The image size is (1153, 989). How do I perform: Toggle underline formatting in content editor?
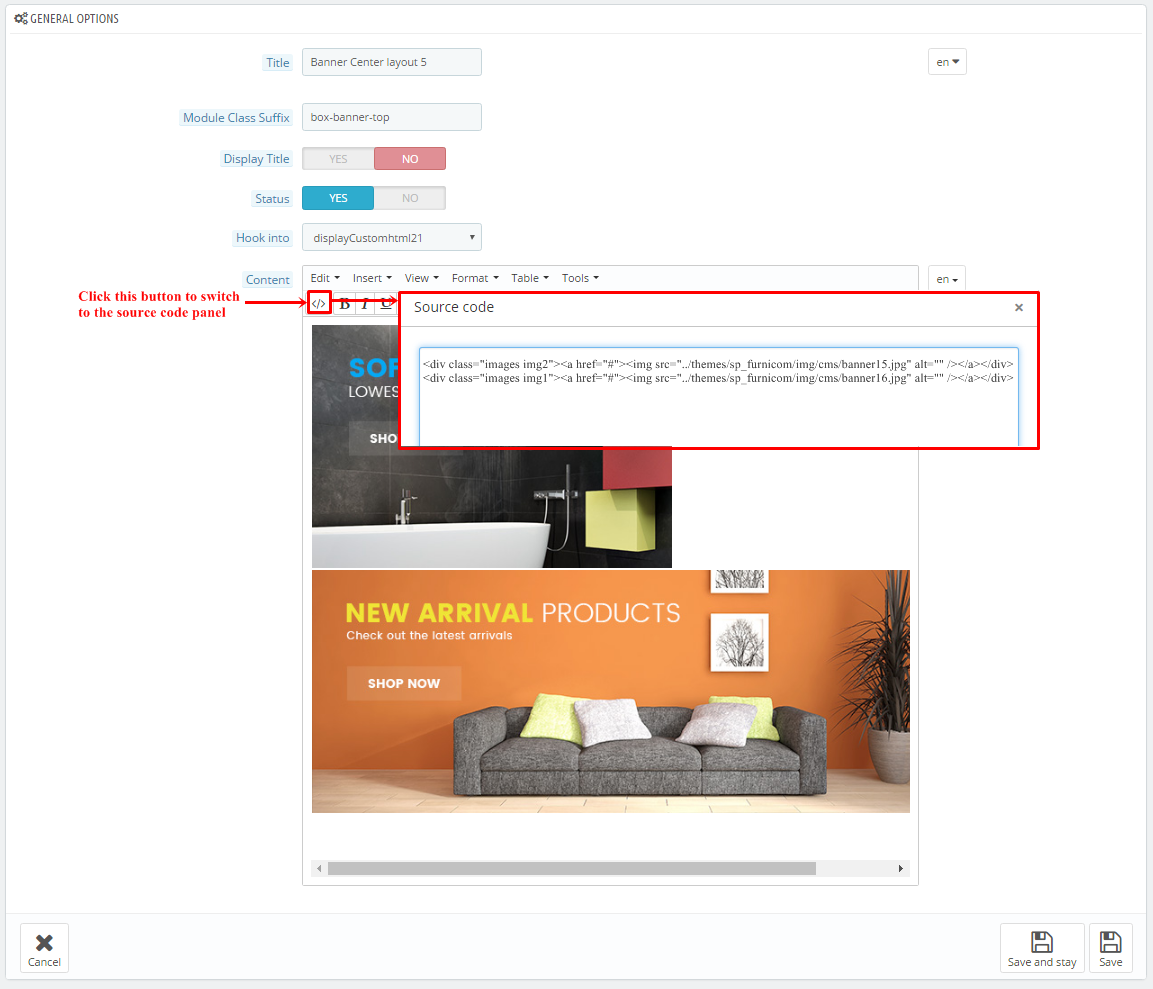(386, 304)
